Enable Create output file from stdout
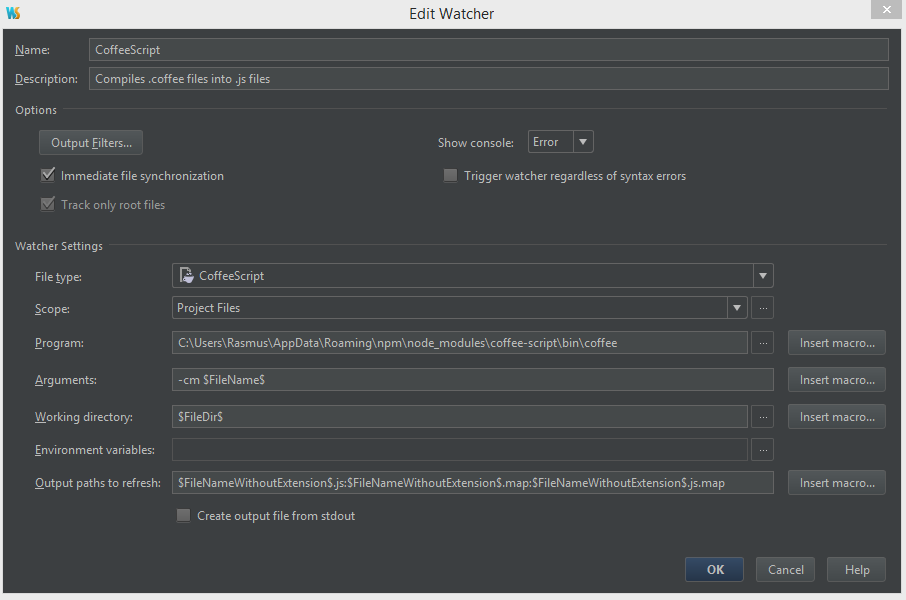This screenshot has width=906, height=600. (x=183, y=516)
